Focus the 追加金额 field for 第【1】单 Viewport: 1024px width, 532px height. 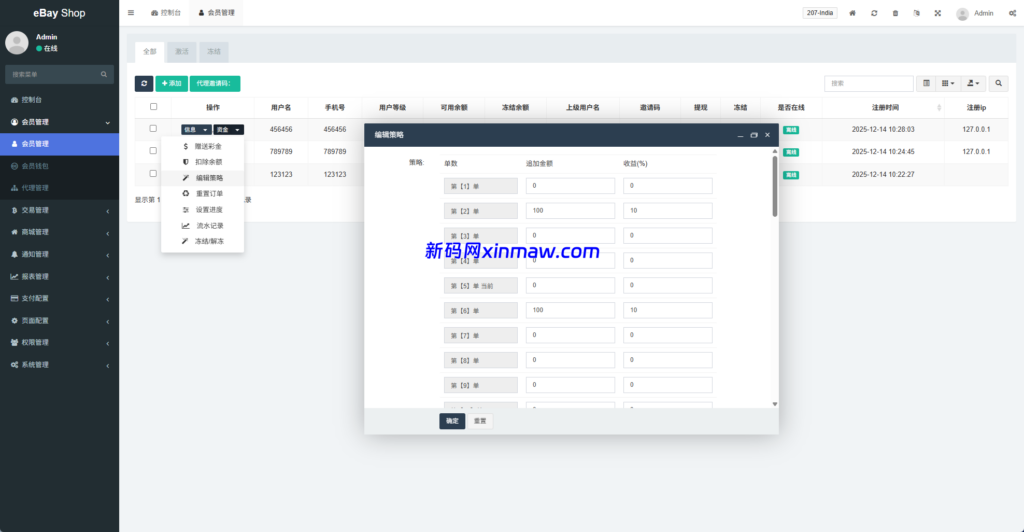pos(570,186)
